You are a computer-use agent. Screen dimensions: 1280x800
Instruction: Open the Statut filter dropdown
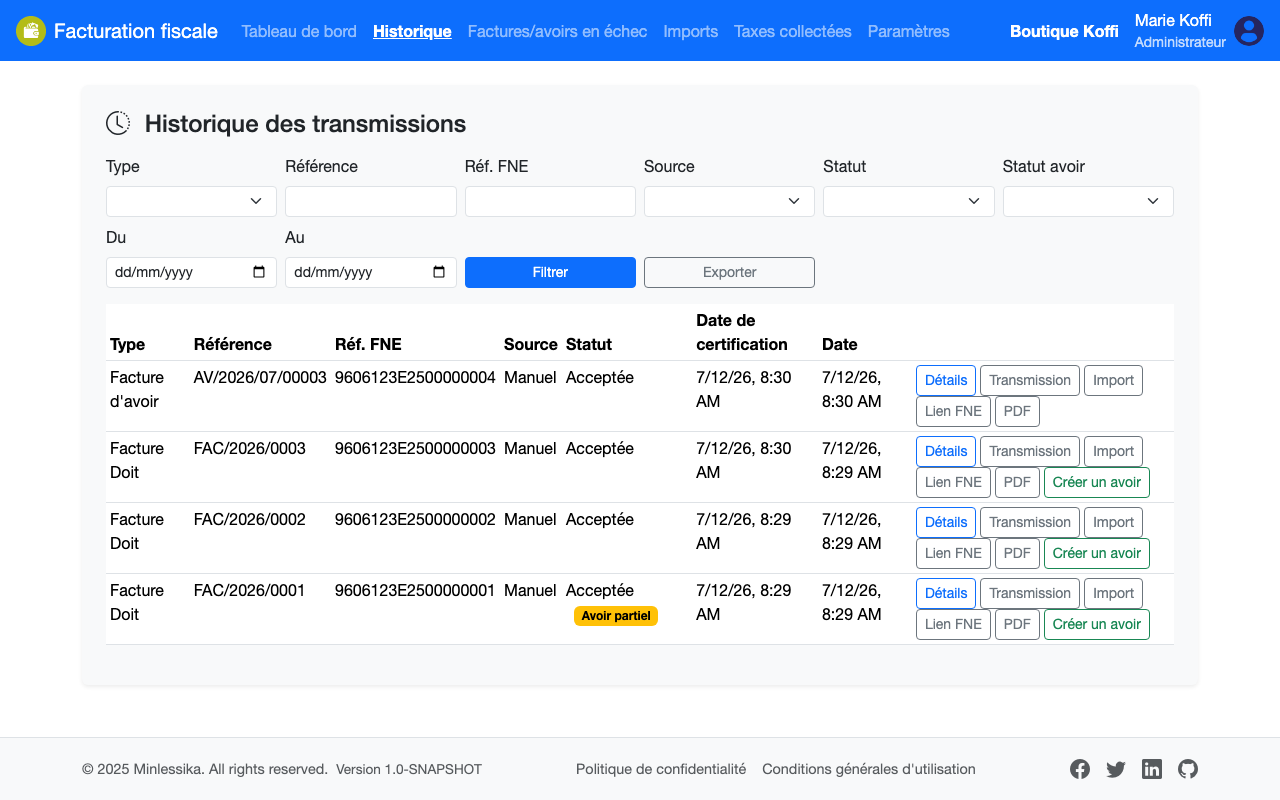908,201
